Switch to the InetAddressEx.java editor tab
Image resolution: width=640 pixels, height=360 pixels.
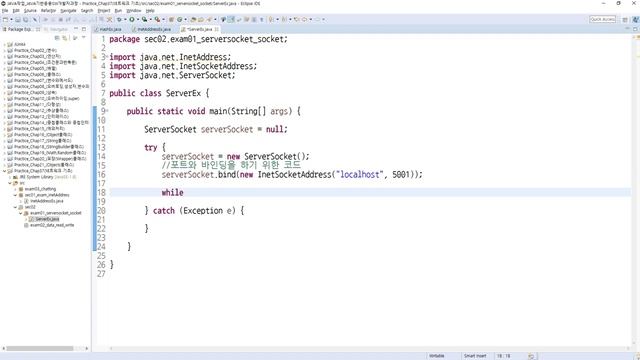(x=152, y=29)
